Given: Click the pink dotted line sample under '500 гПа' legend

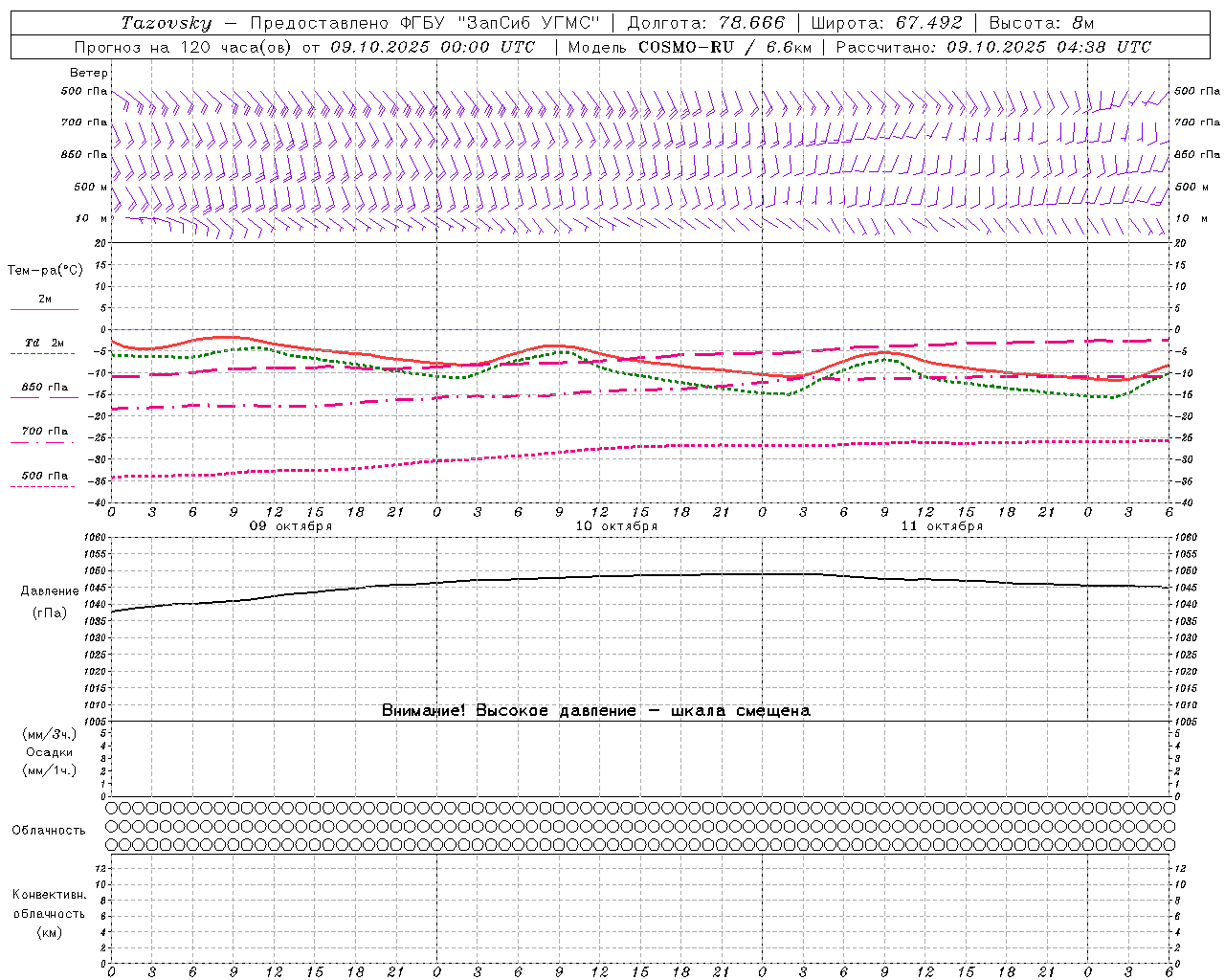Looking at the screenshot, I should coord(42,487).
